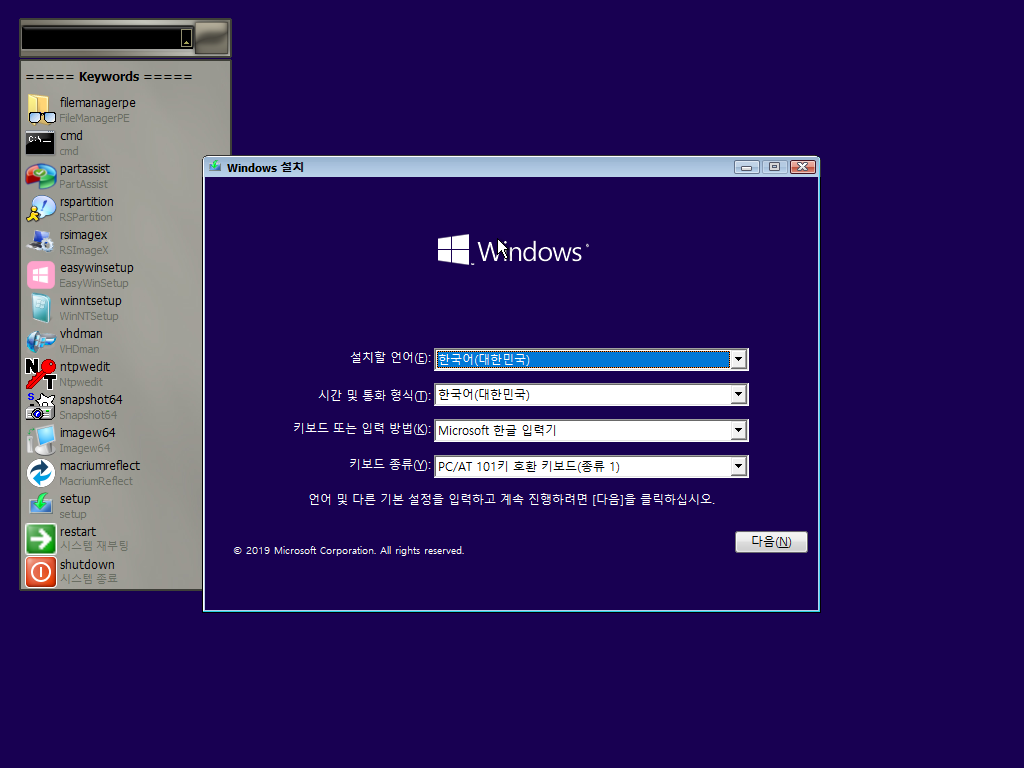The image size is (1024, 768).
Task: Launch the EasyWinSetup pink Windows icon
Action: pos(40,274)
